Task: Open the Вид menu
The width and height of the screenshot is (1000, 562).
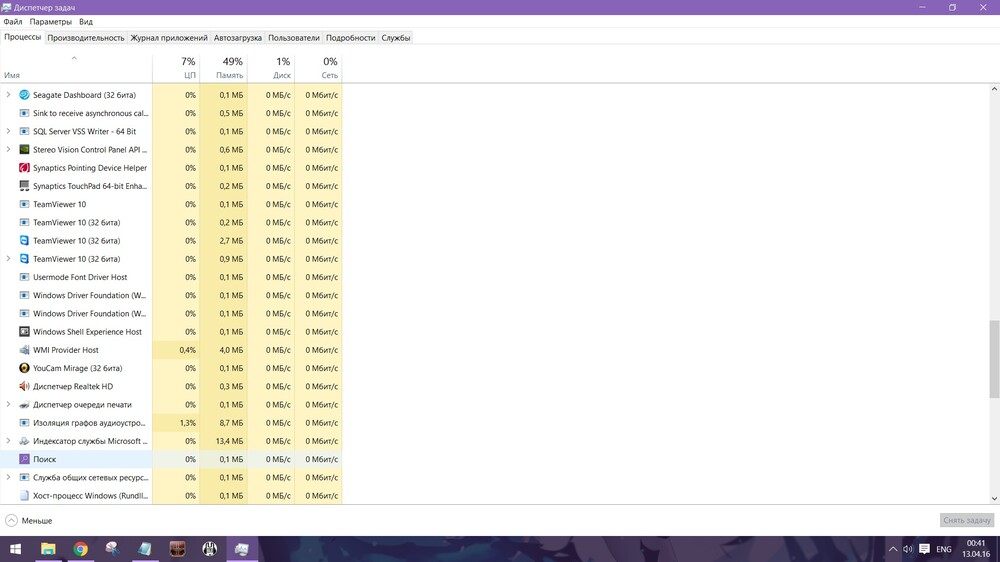Action: pos(85,22)
